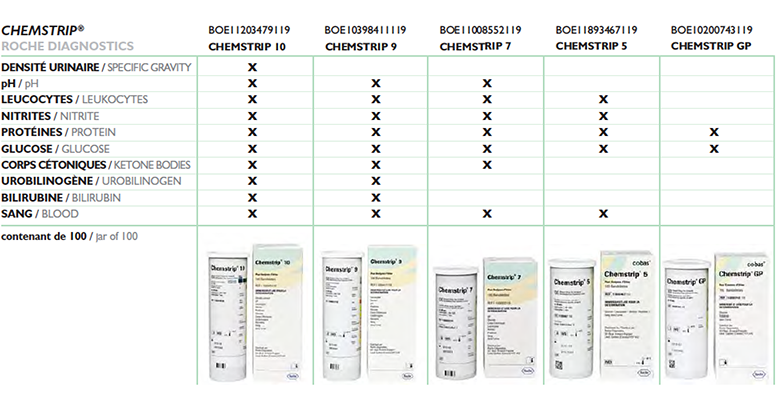Click the ketone bodies X mark under Chemstrip 7
The image size is (777, 412).
[x=487, y=165]
